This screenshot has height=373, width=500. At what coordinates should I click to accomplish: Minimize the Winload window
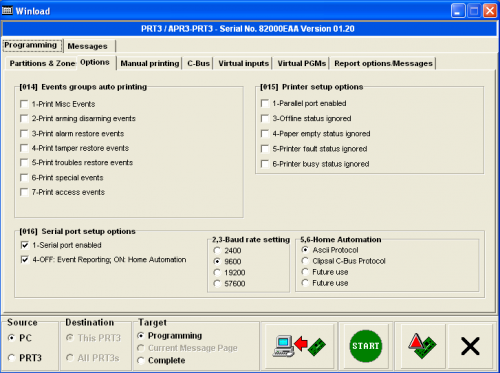(x=458, y=11)
